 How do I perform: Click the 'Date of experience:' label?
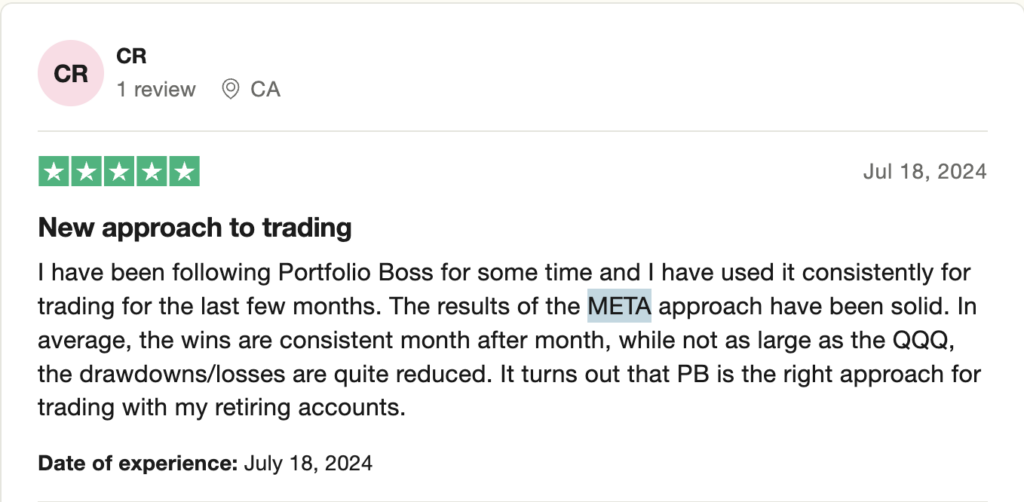coord(138,463)
